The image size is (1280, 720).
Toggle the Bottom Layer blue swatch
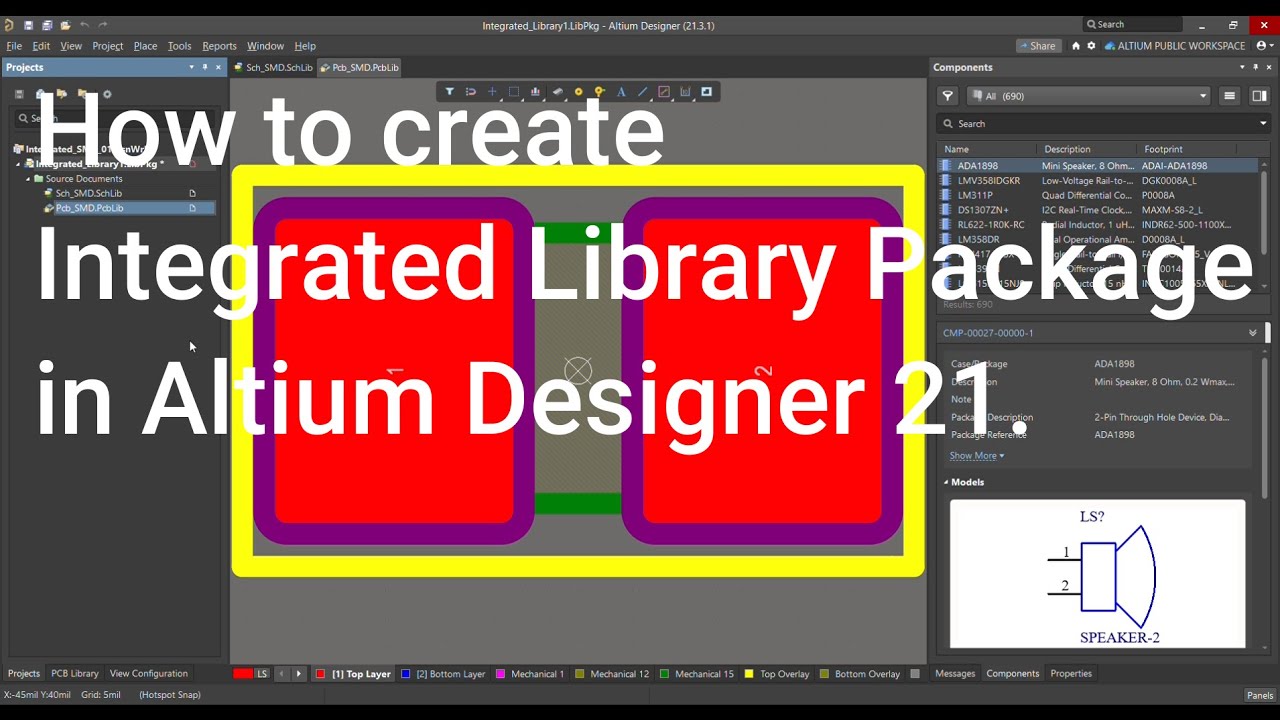click(x=406, y=674)
